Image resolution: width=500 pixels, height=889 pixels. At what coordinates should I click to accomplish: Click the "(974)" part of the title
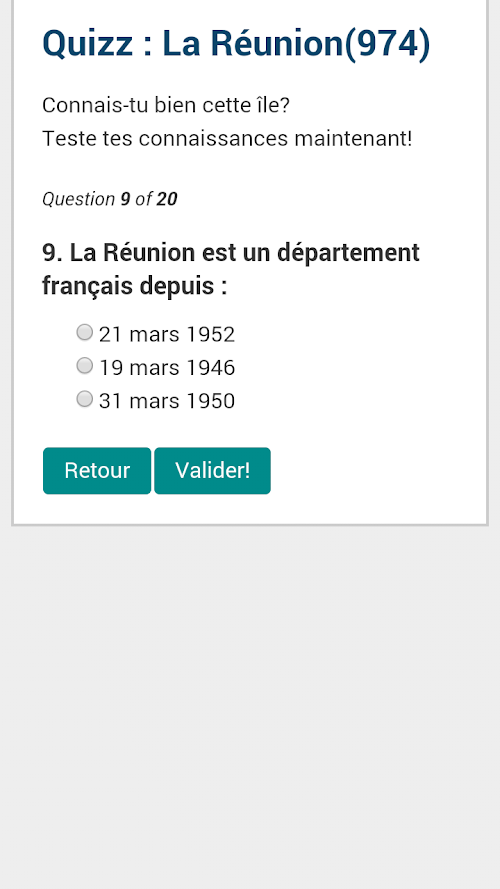pyautogui.click(x=387, y=44)
